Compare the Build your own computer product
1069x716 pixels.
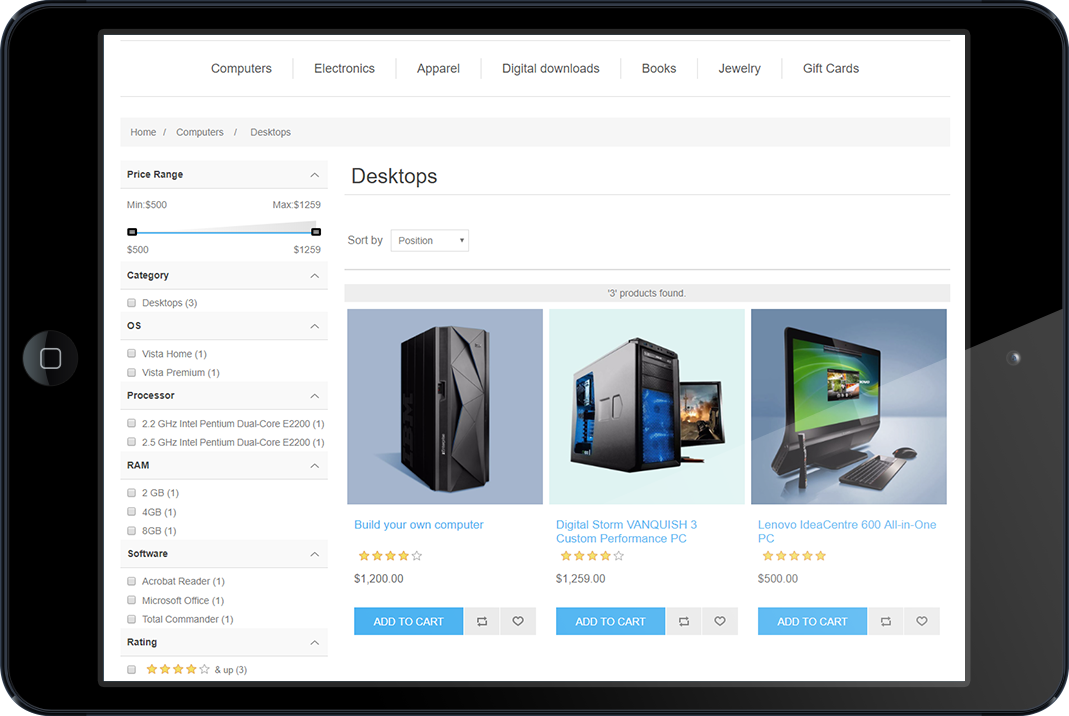pyautogui.click(x=482, y=621)
